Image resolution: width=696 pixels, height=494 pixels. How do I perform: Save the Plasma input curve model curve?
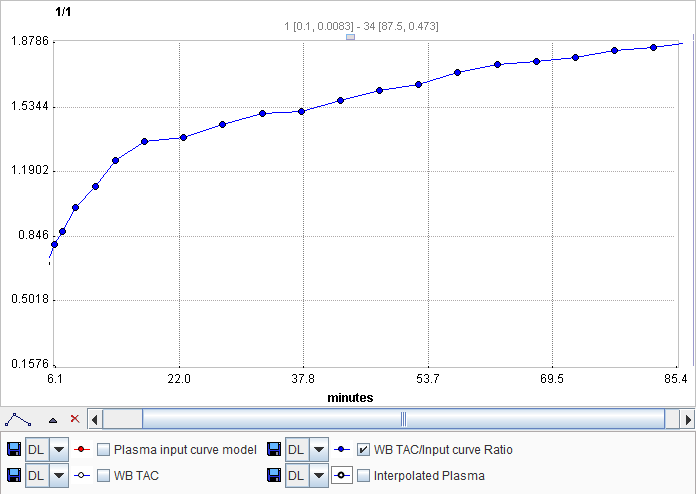click(14, 450)
